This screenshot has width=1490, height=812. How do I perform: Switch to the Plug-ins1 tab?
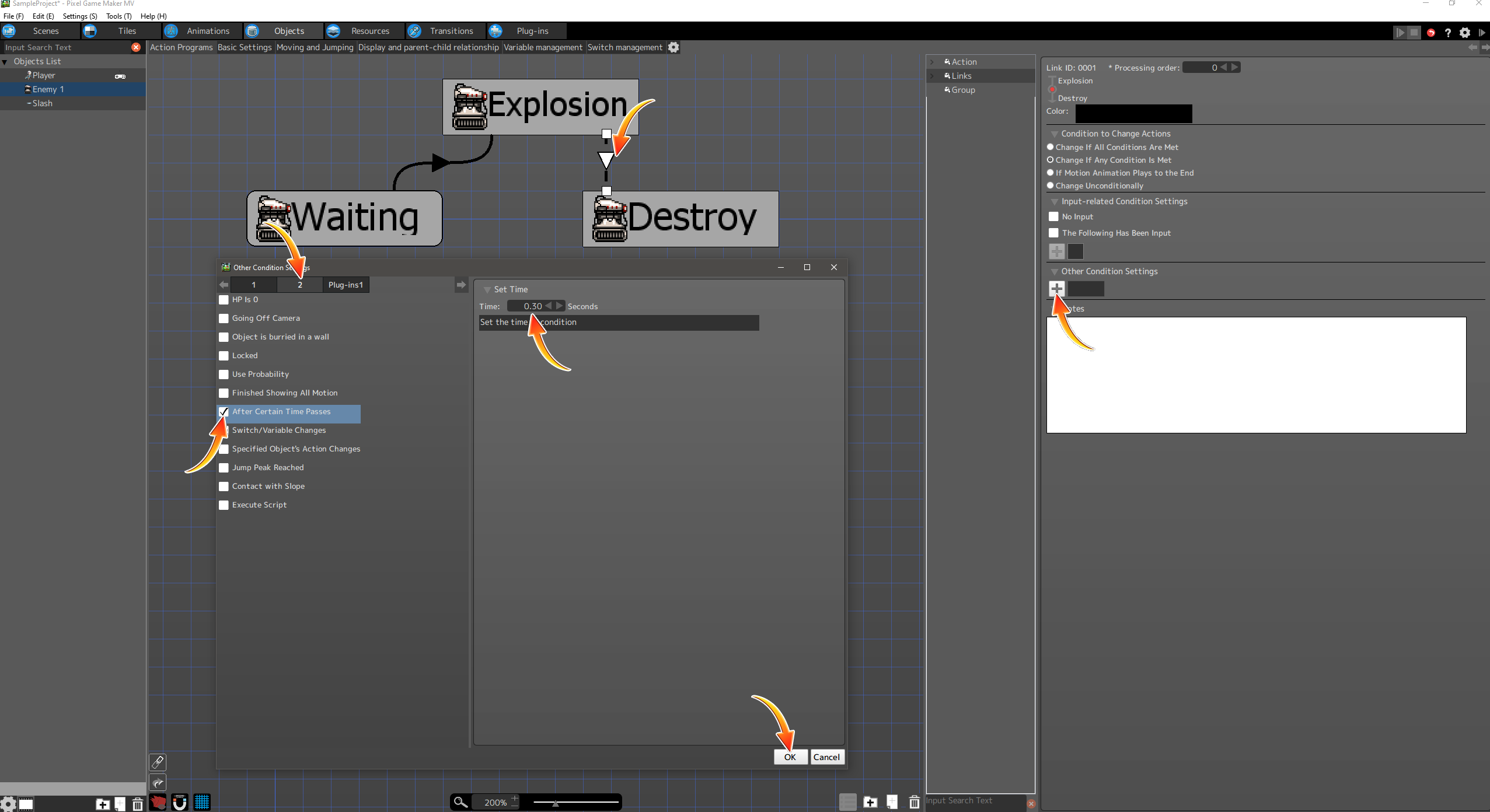pos(346,285)
